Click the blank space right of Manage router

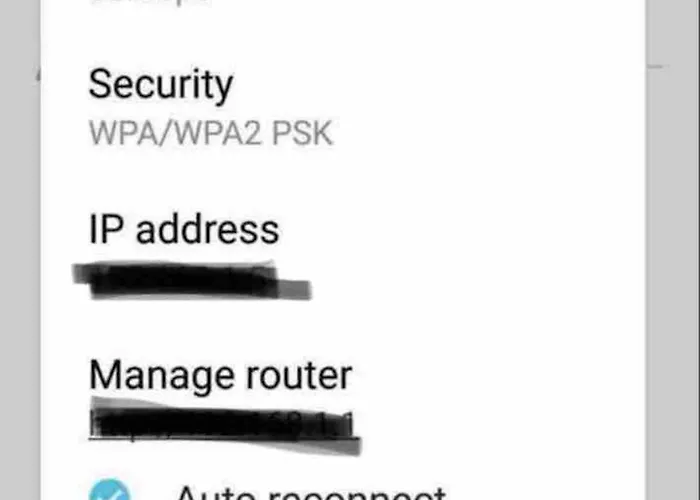coord(498,376)
